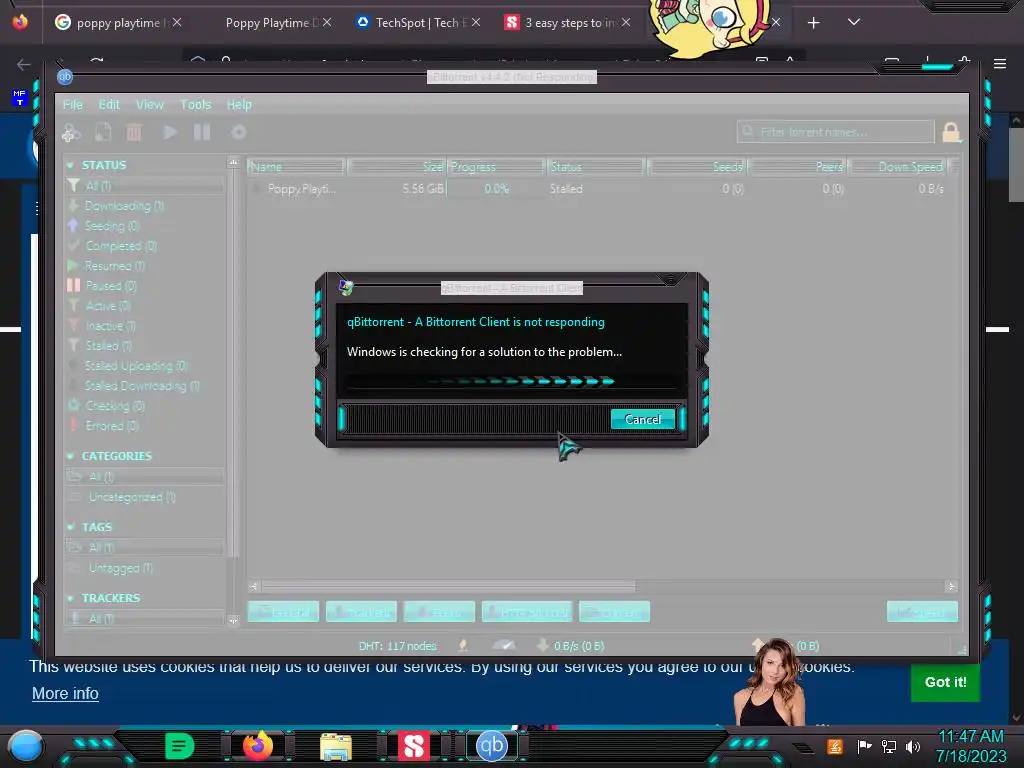Screen dimensions: 1024x768
Task: Click the Windows Start orb
Action: click(x=25, y=746)
